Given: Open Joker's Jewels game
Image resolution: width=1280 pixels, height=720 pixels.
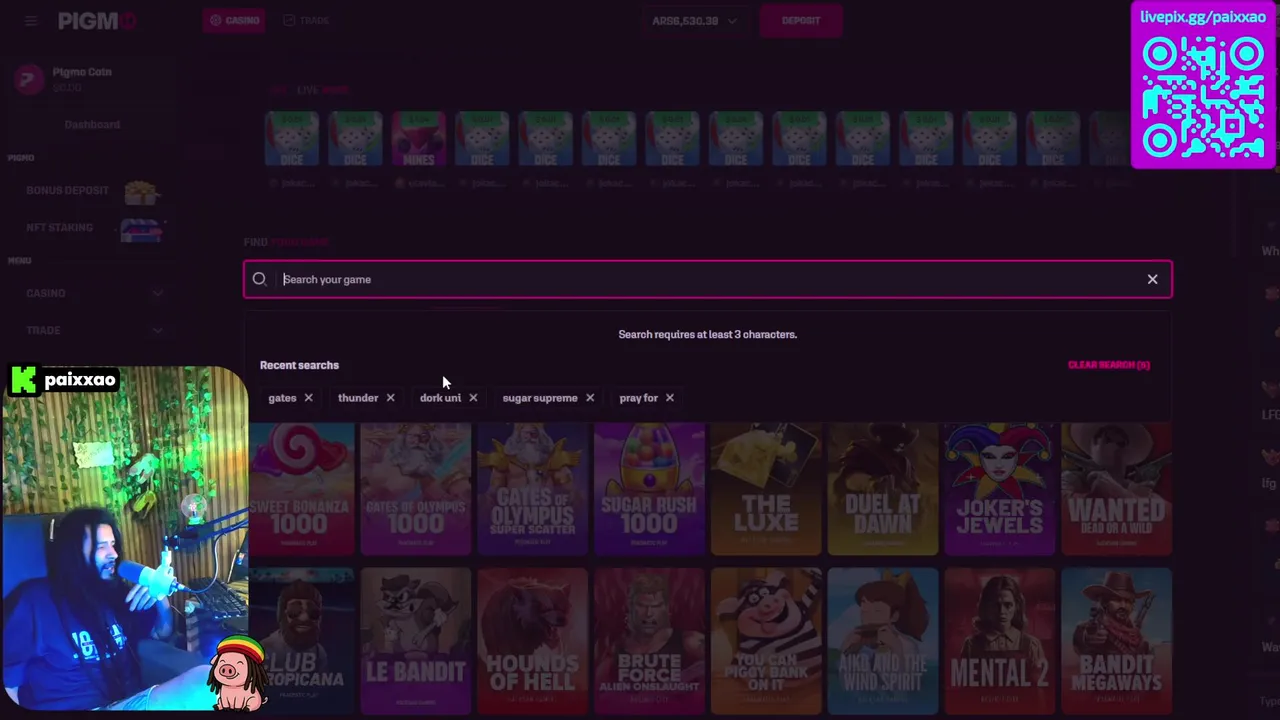Looking at the screenshot, I should pyautogui.click(x=1000, y=489).
